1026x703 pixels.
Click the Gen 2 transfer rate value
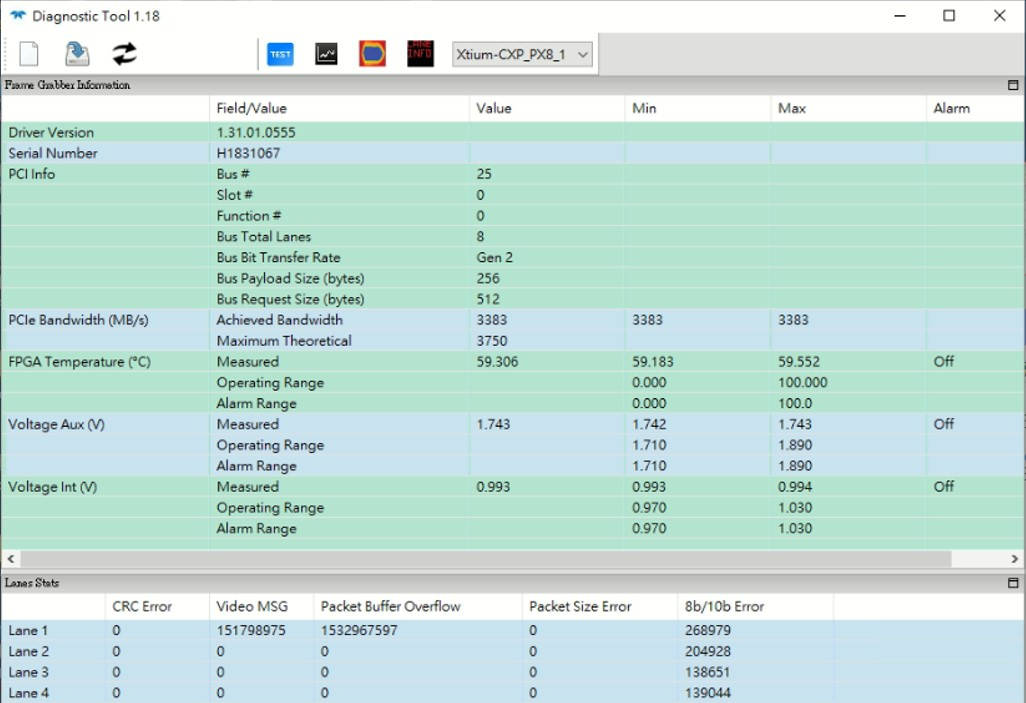494,258
